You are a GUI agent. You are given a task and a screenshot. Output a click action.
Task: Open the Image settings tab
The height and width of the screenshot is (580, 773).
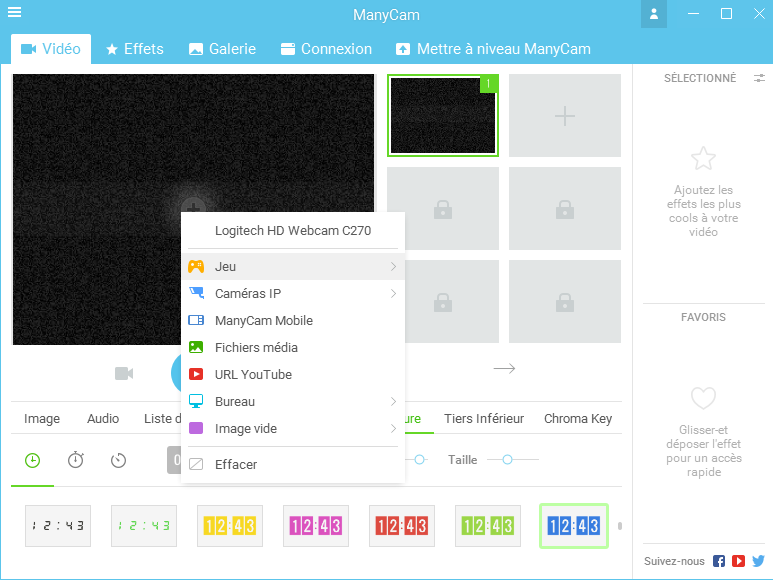pyautogui.click(x=42, y=419)
